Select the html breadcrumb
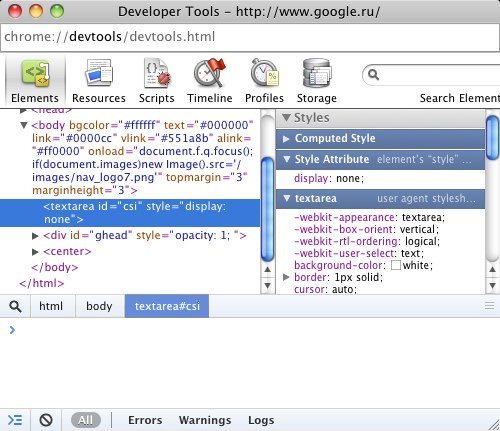The width and height of the screenshot is (500, 431). pyautogui.click(x=51, y=306)
